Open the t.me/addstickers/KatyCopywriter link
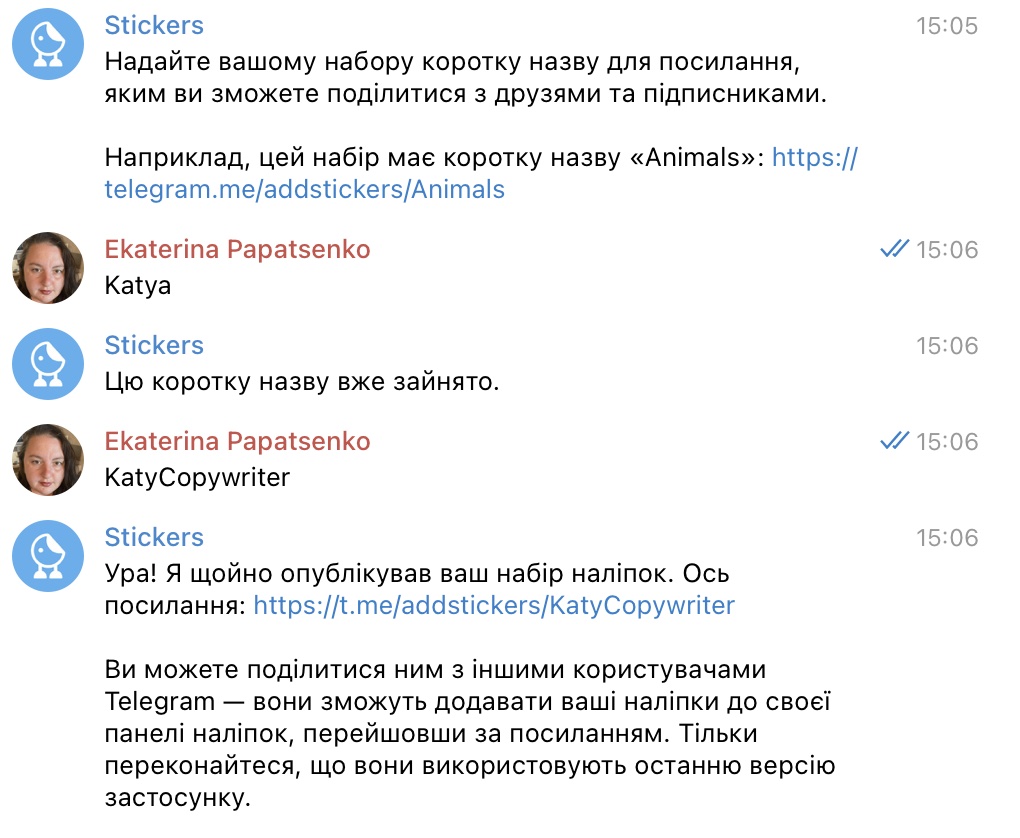 coord(494,605)
